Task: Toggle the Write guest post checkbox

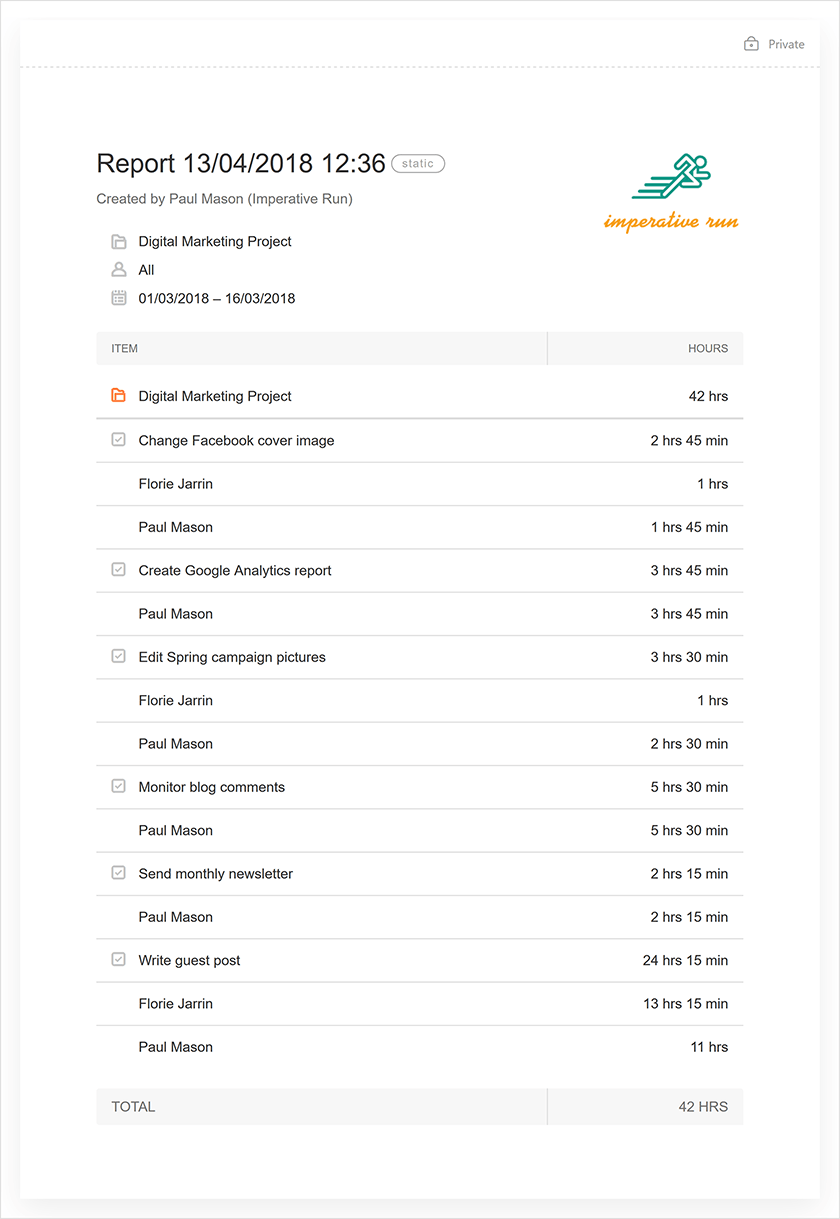Action: 118,960
